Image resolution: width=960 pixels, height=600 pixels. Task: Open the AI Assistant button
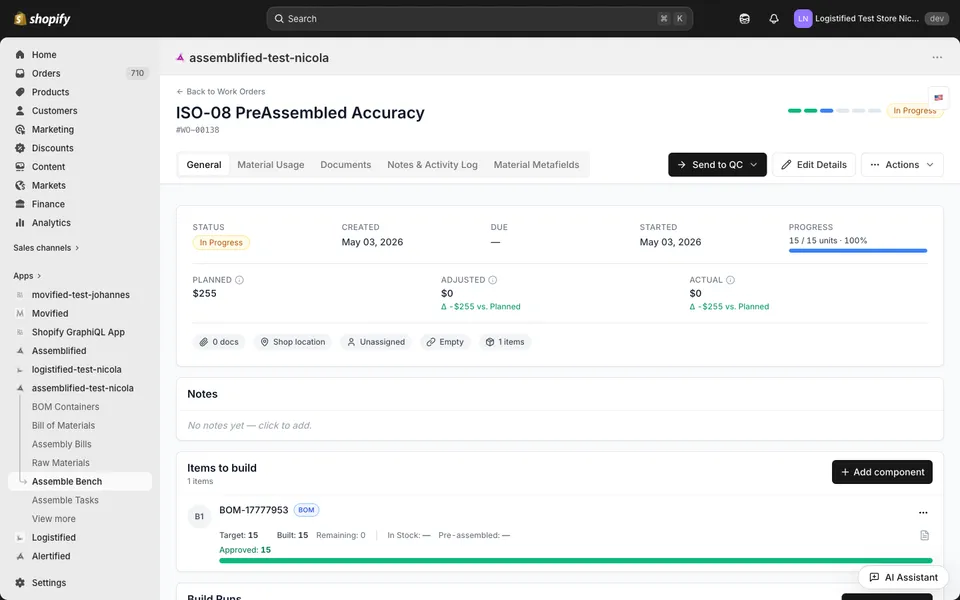[x=904, y=577]
